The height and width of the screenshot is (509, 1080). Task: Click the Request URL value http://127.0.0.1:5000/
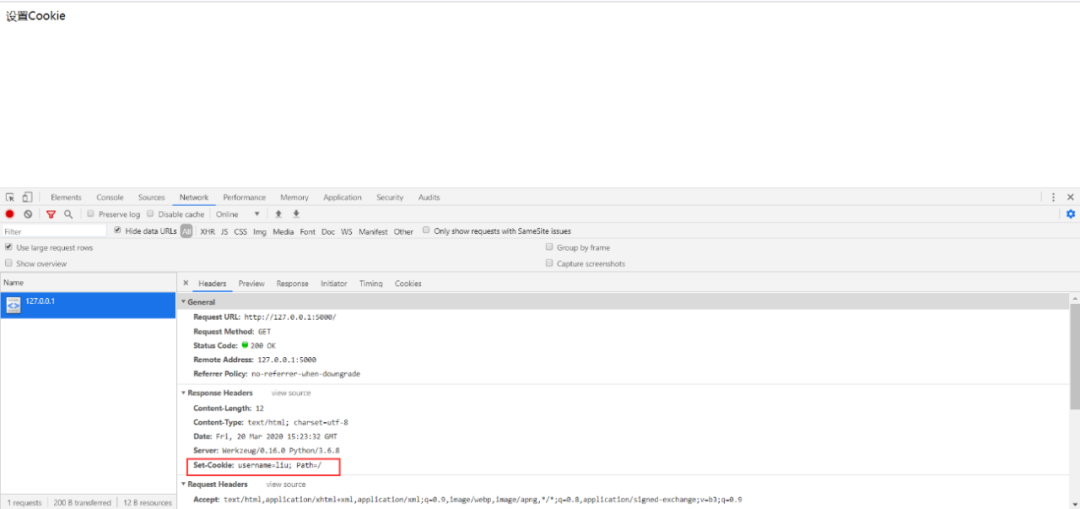290,317
